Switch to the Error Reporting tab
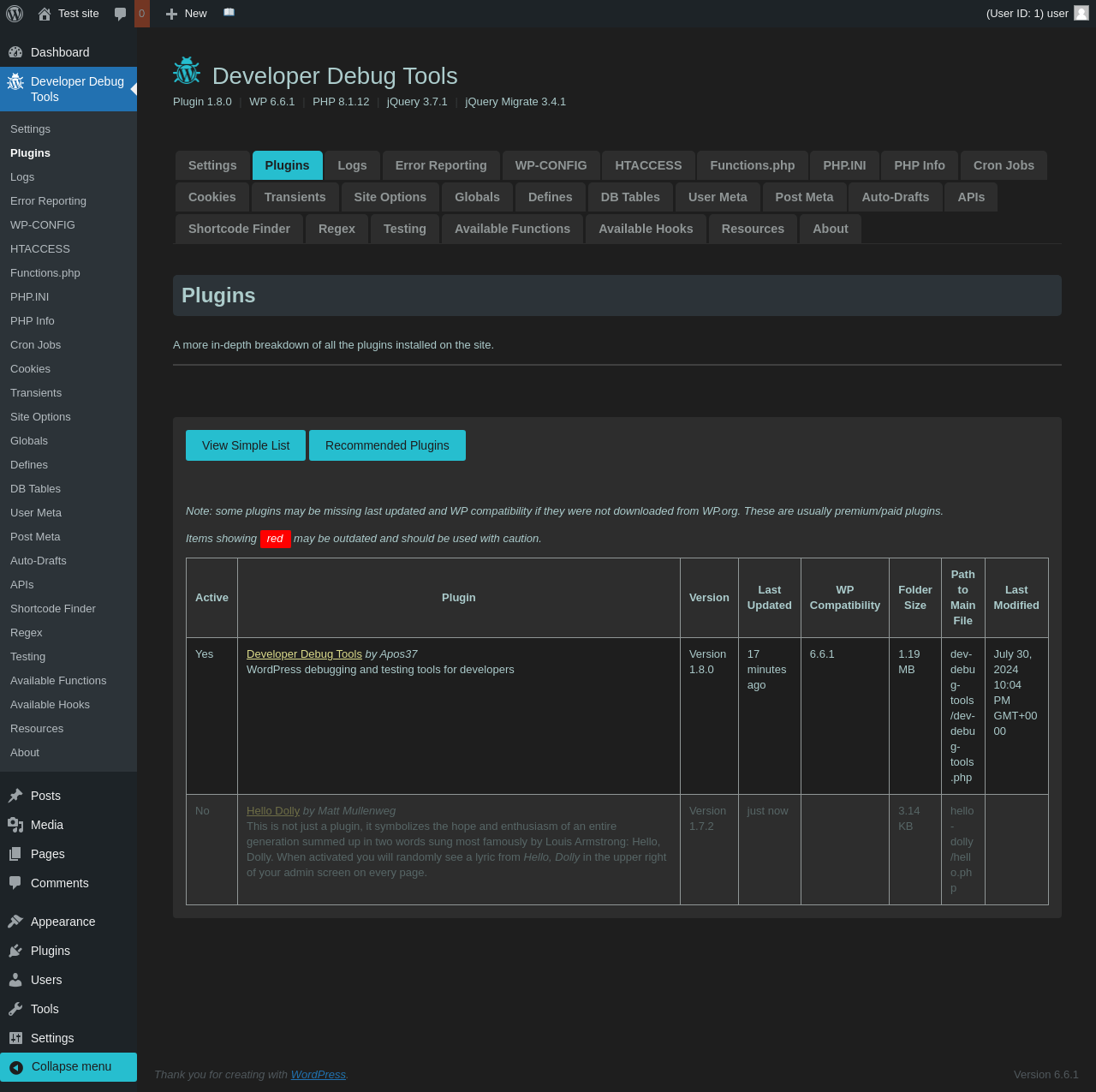Viewport: 1096px width, 1092px height. pyautogui.click(x=441, y=165)
